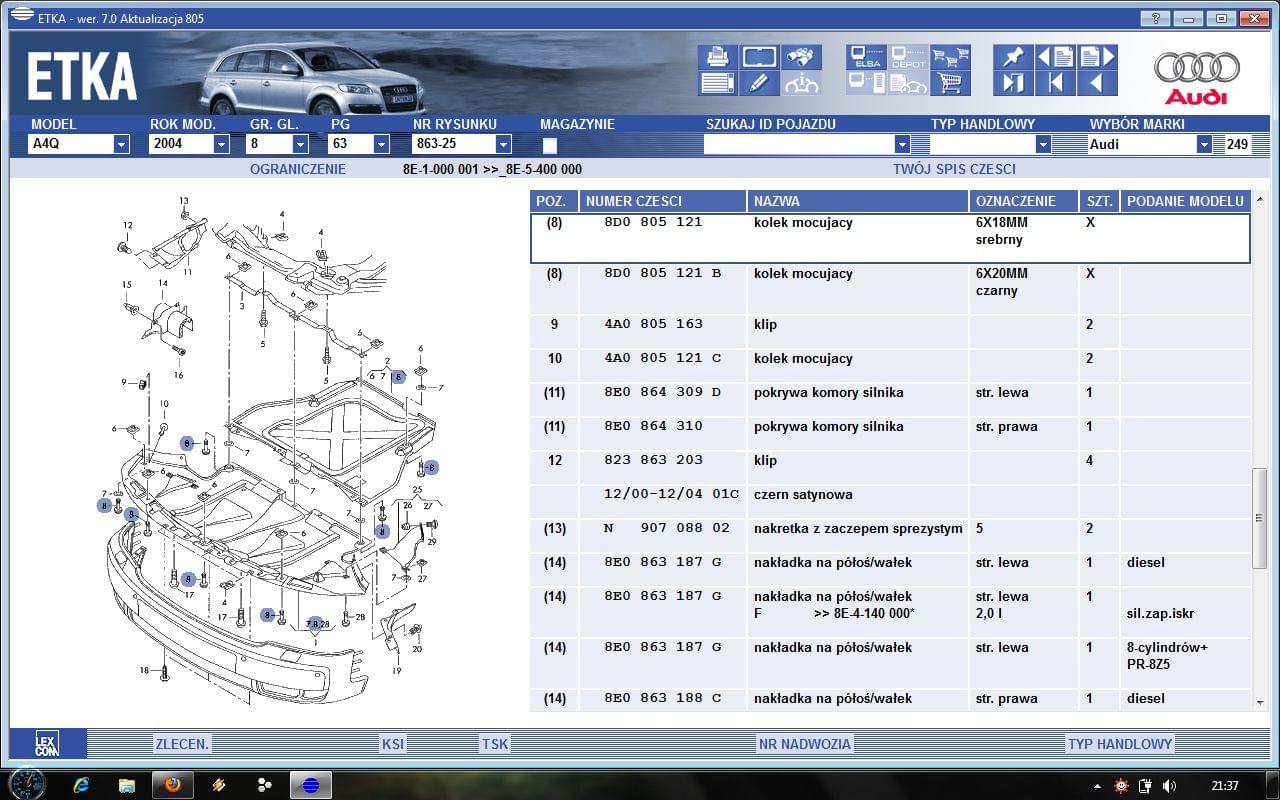1280x800 pixels.
Task: Click part 8E0 864 310
Action: point(653,427)
